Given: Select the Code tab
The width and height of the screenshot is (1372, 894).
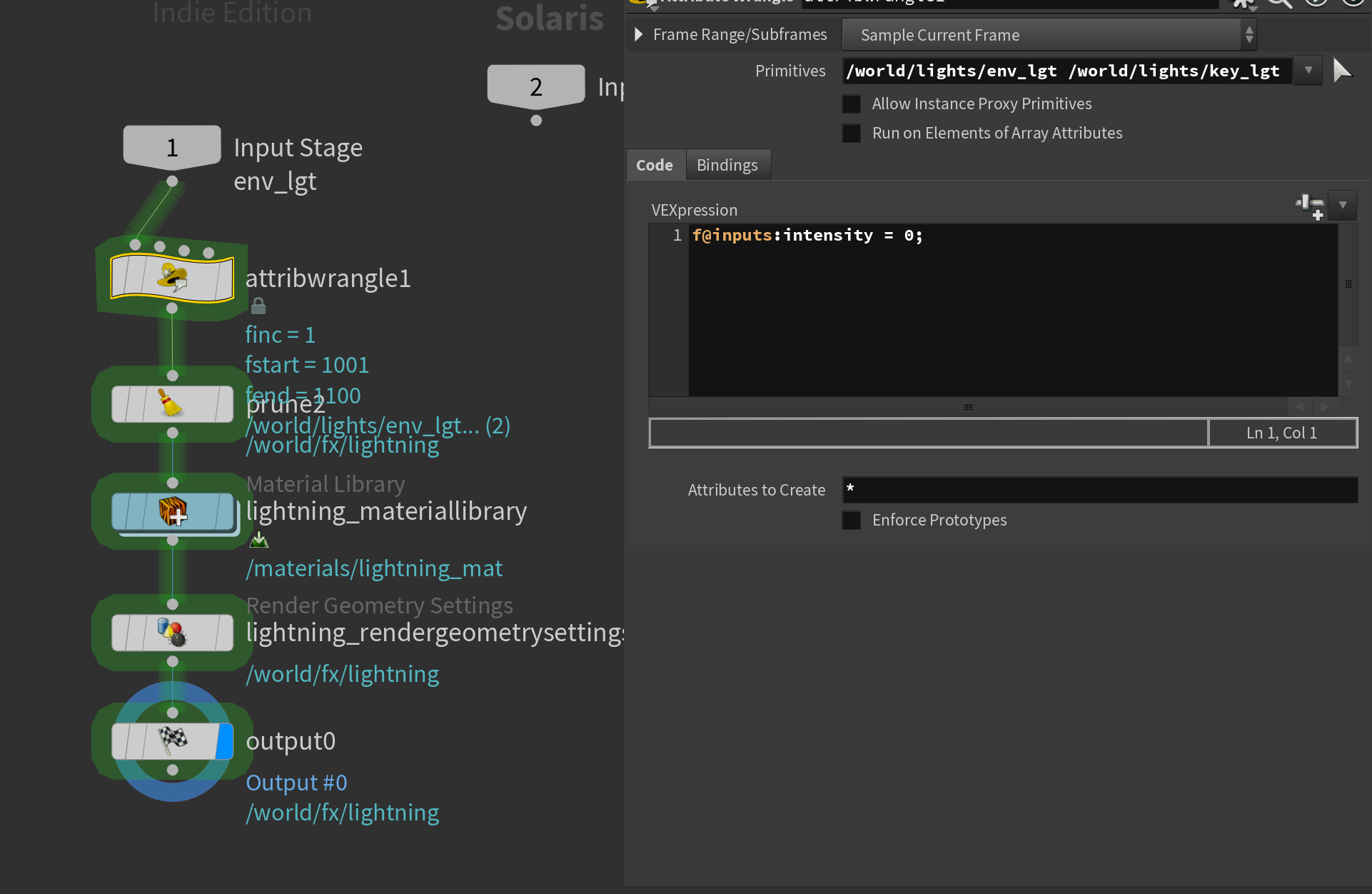Looking at the screenshot, I should coord(655,165).
